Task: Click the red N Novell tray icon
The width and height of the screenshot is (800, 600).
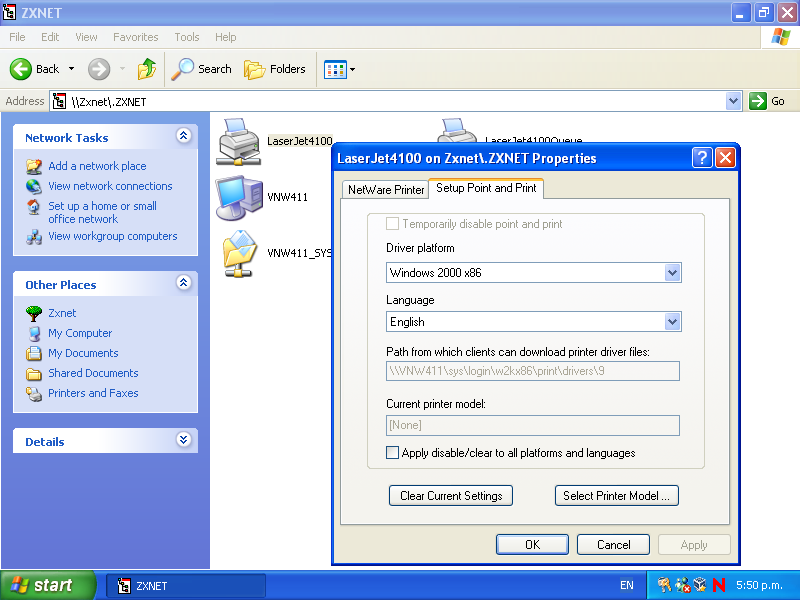Action: [719, 585]
